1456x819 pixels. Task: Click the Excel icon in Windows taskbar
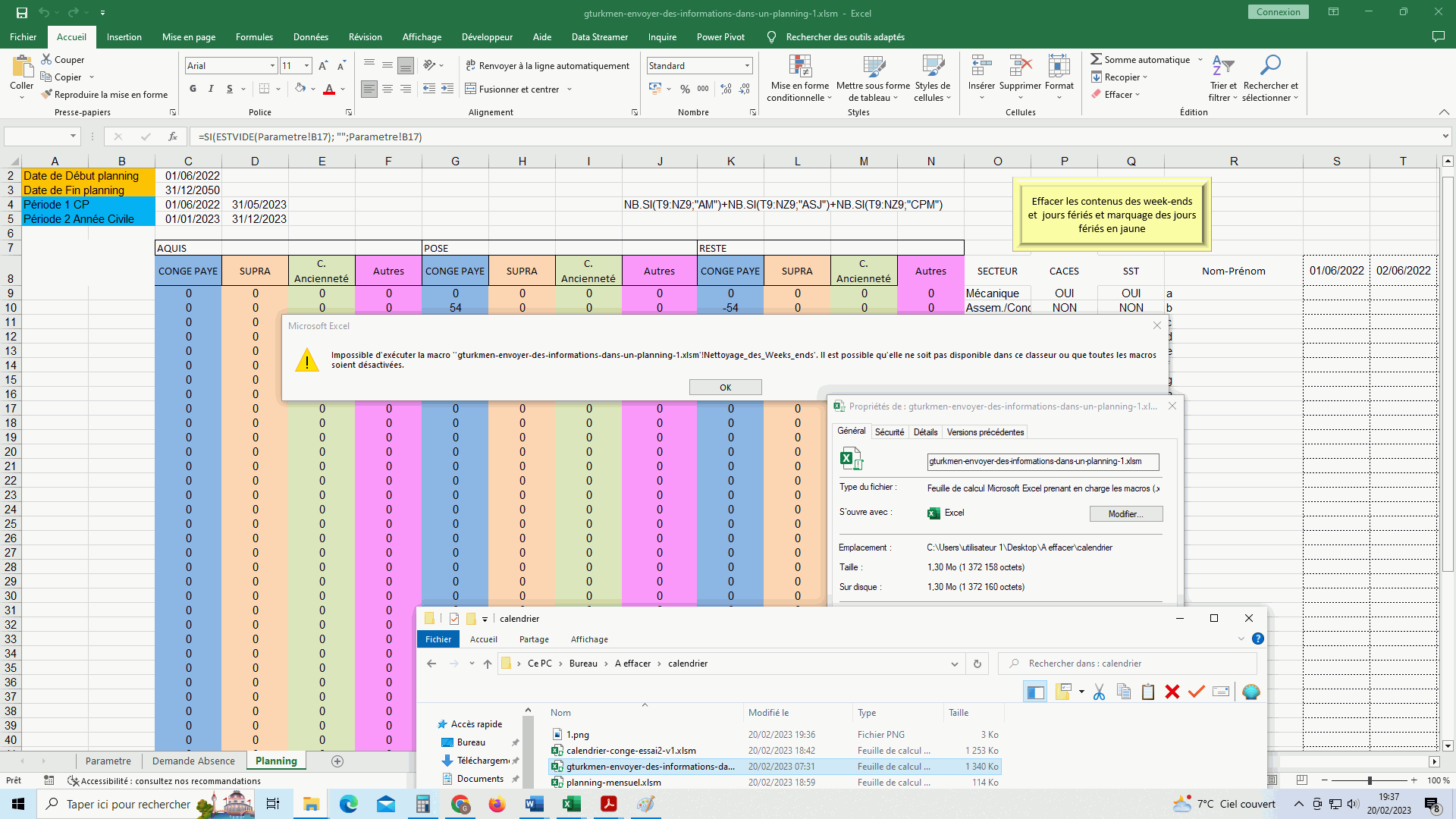pos(571,804)
